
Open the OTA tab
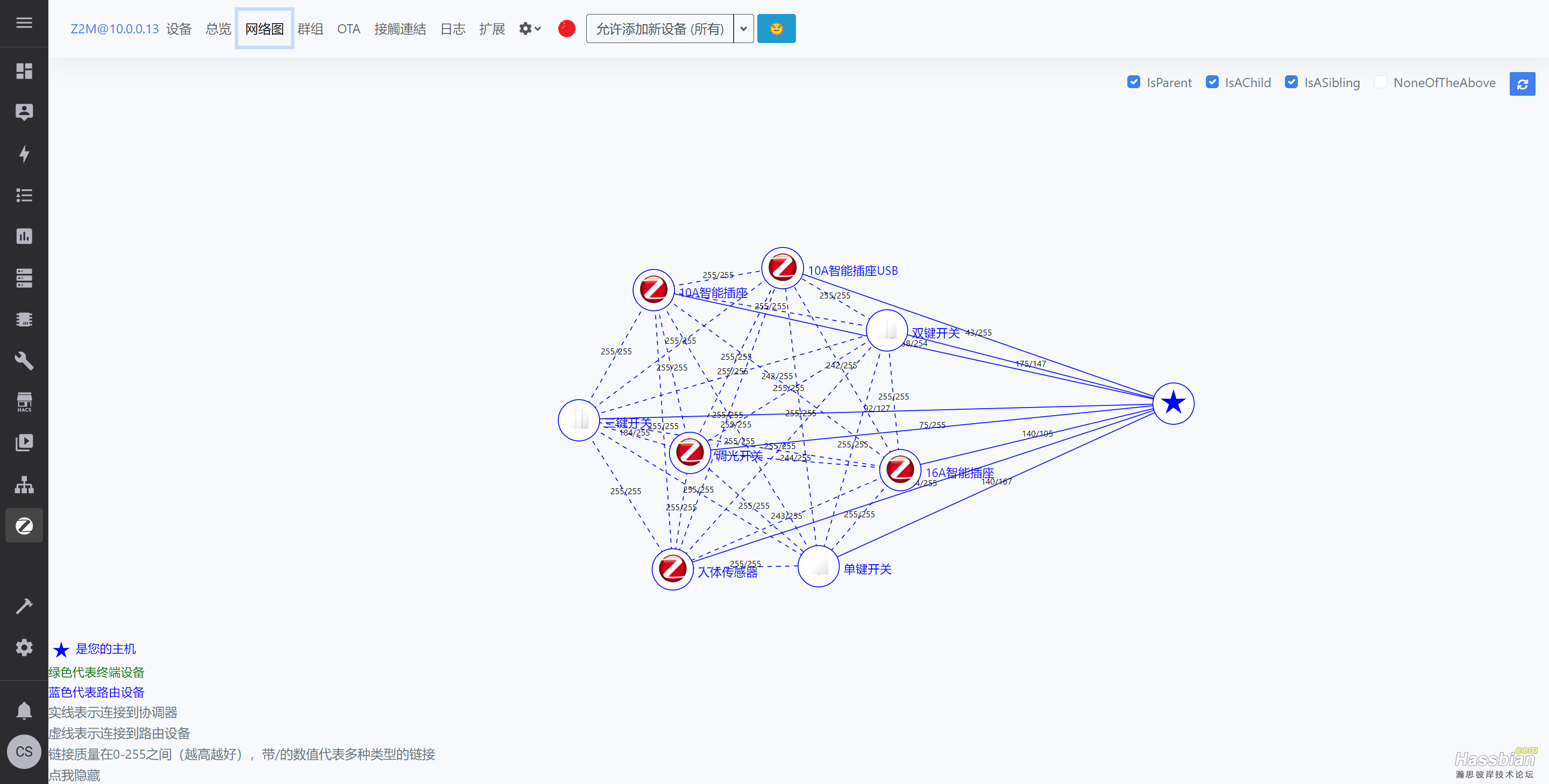pyautogui.click(x=349, y=29)
